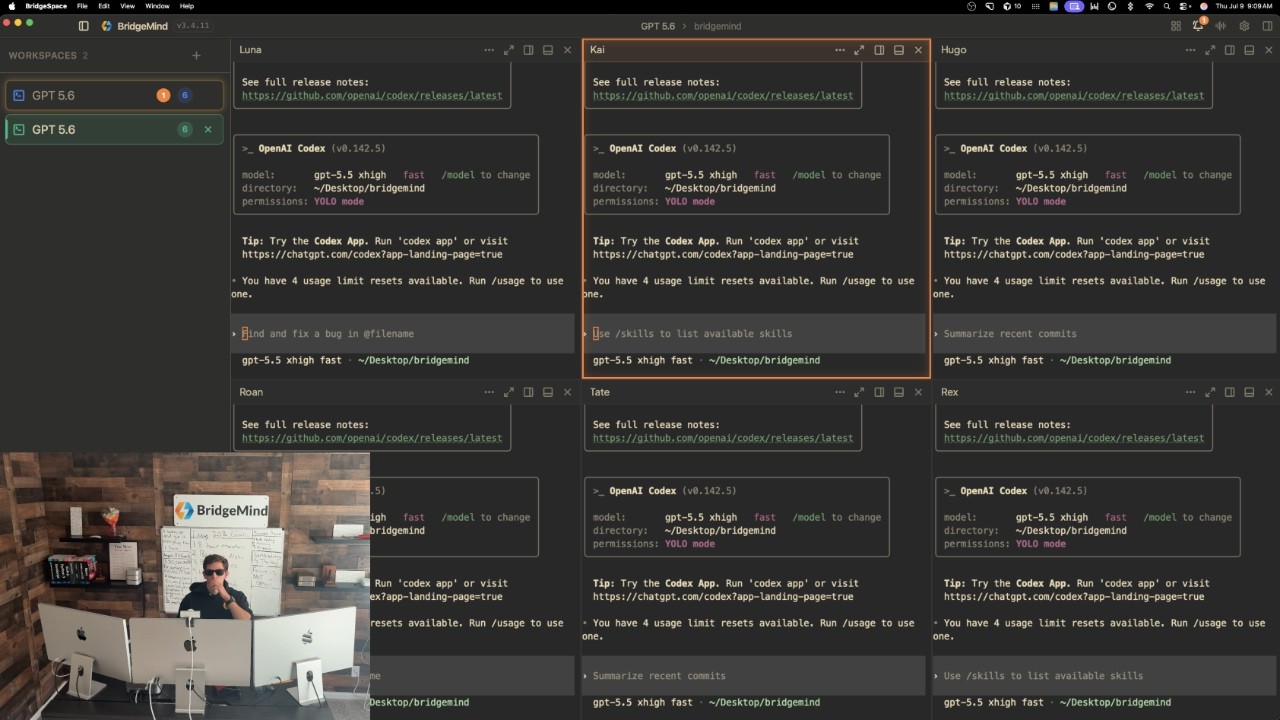Focus Hugo prompt 'Summarize recent commits' input
The height and width of the screenshot is (720, 1280).
click(1105, 334)
